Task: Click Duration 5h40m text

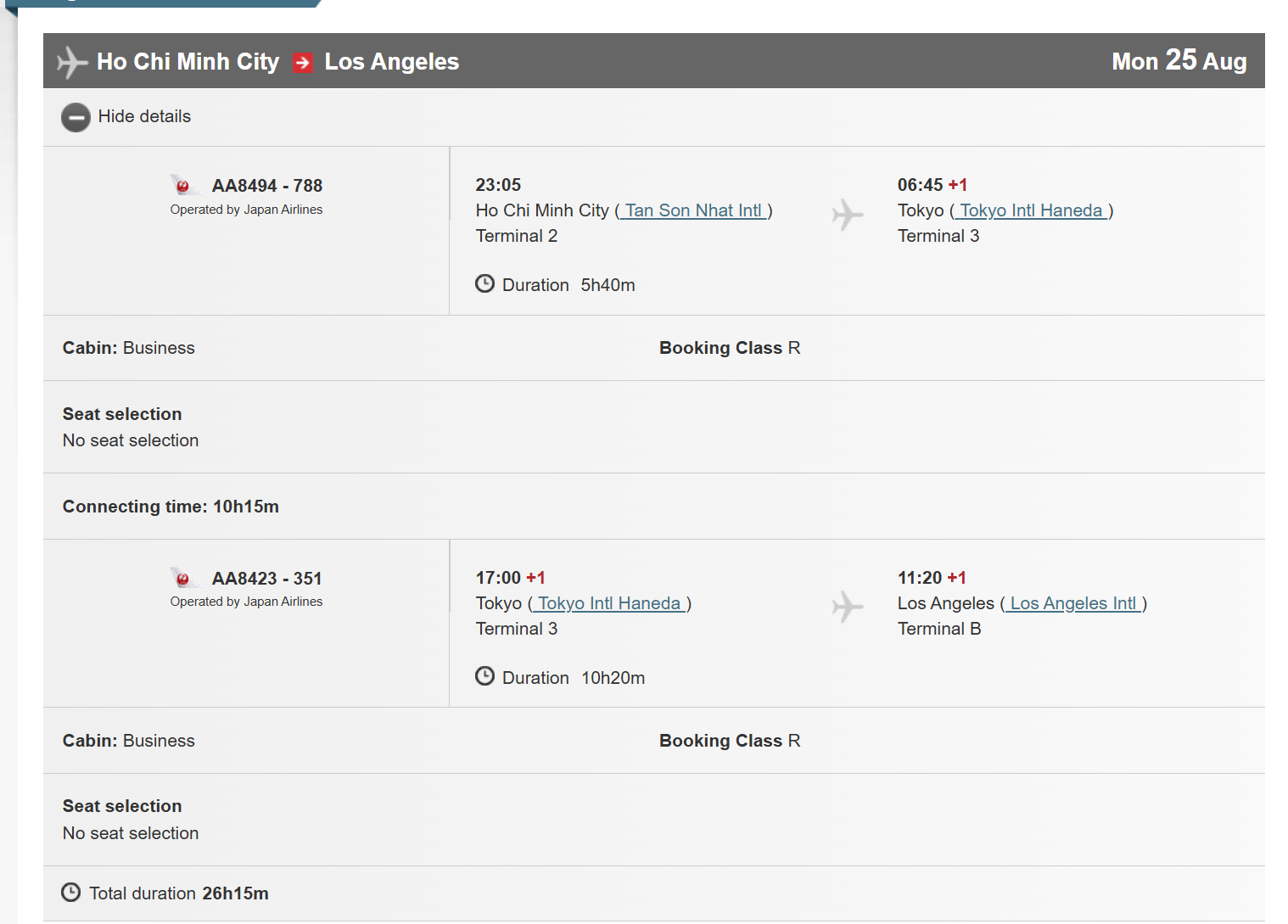Action: pos(568,285)
